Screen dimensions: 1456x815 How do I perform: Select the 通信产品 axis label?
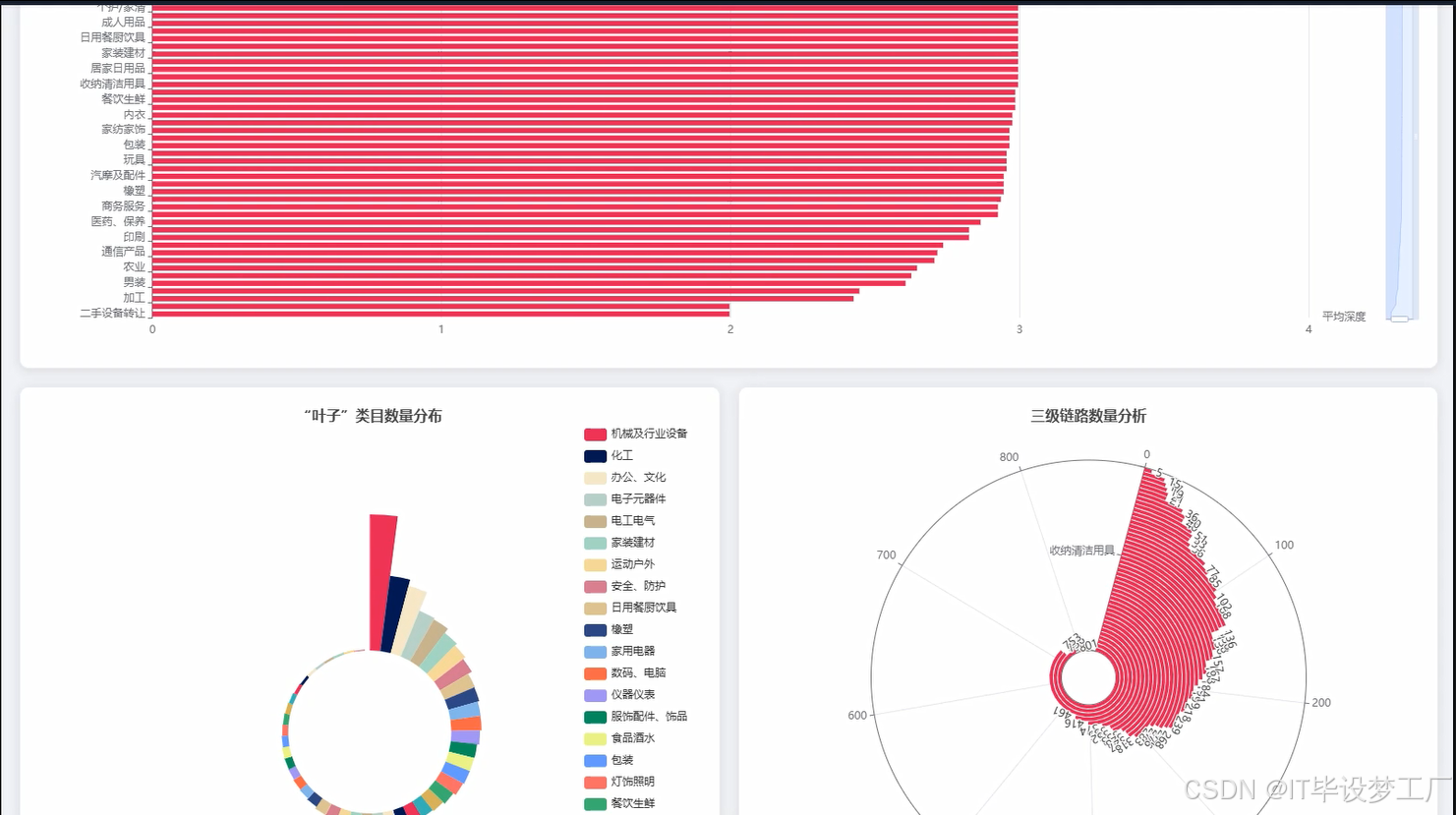coord(123,252)
